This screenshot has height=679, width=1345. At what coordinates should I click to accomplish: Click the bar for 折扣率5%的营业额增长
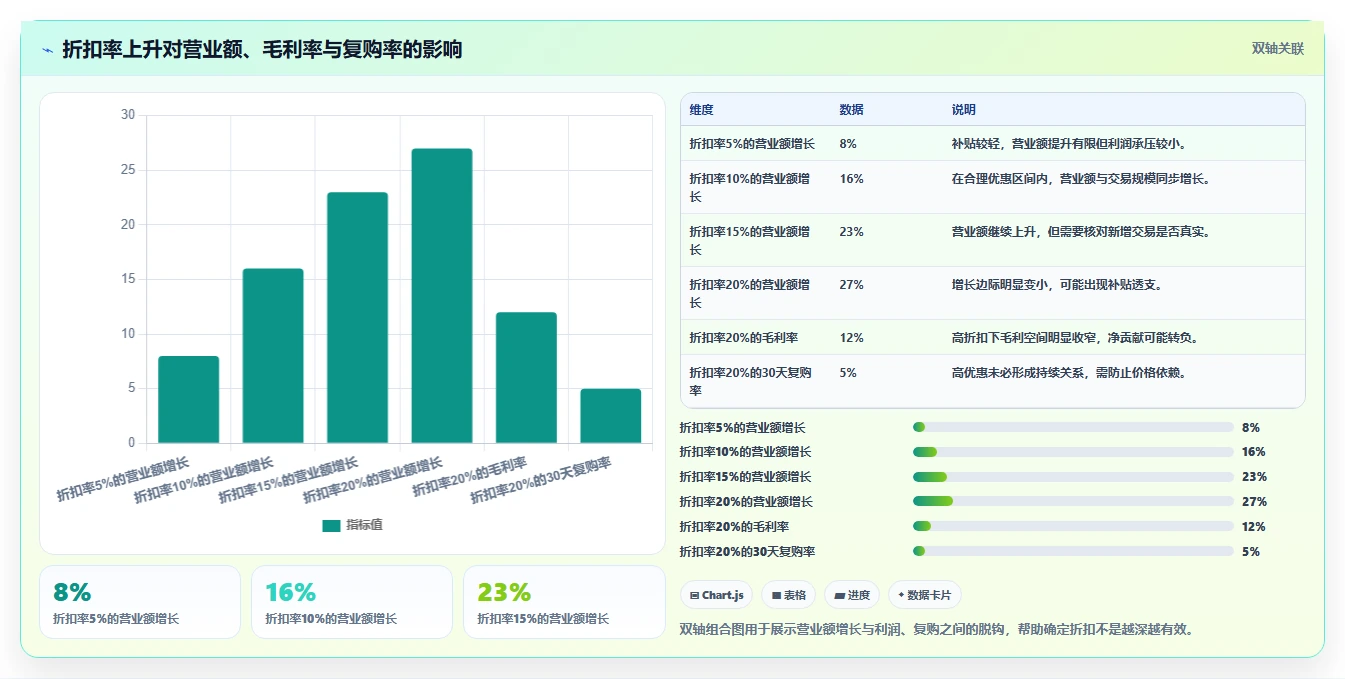point(188,399)
